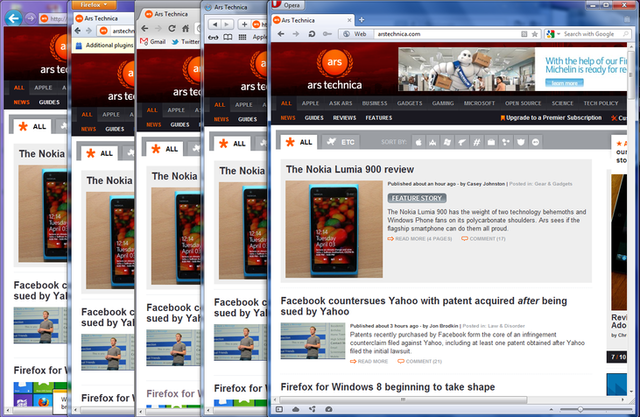
Task: Sort by hash symbol icon in Opera
Action: 476,142
